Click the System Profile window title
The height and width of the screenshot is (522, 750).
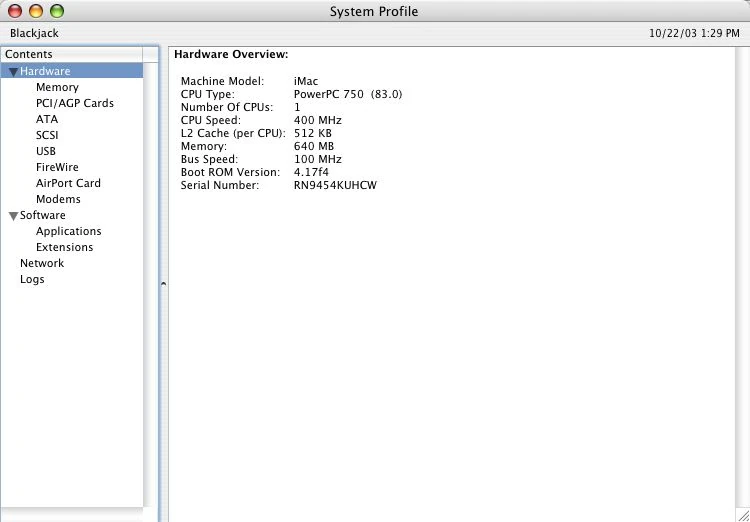(x=374, y=11)
